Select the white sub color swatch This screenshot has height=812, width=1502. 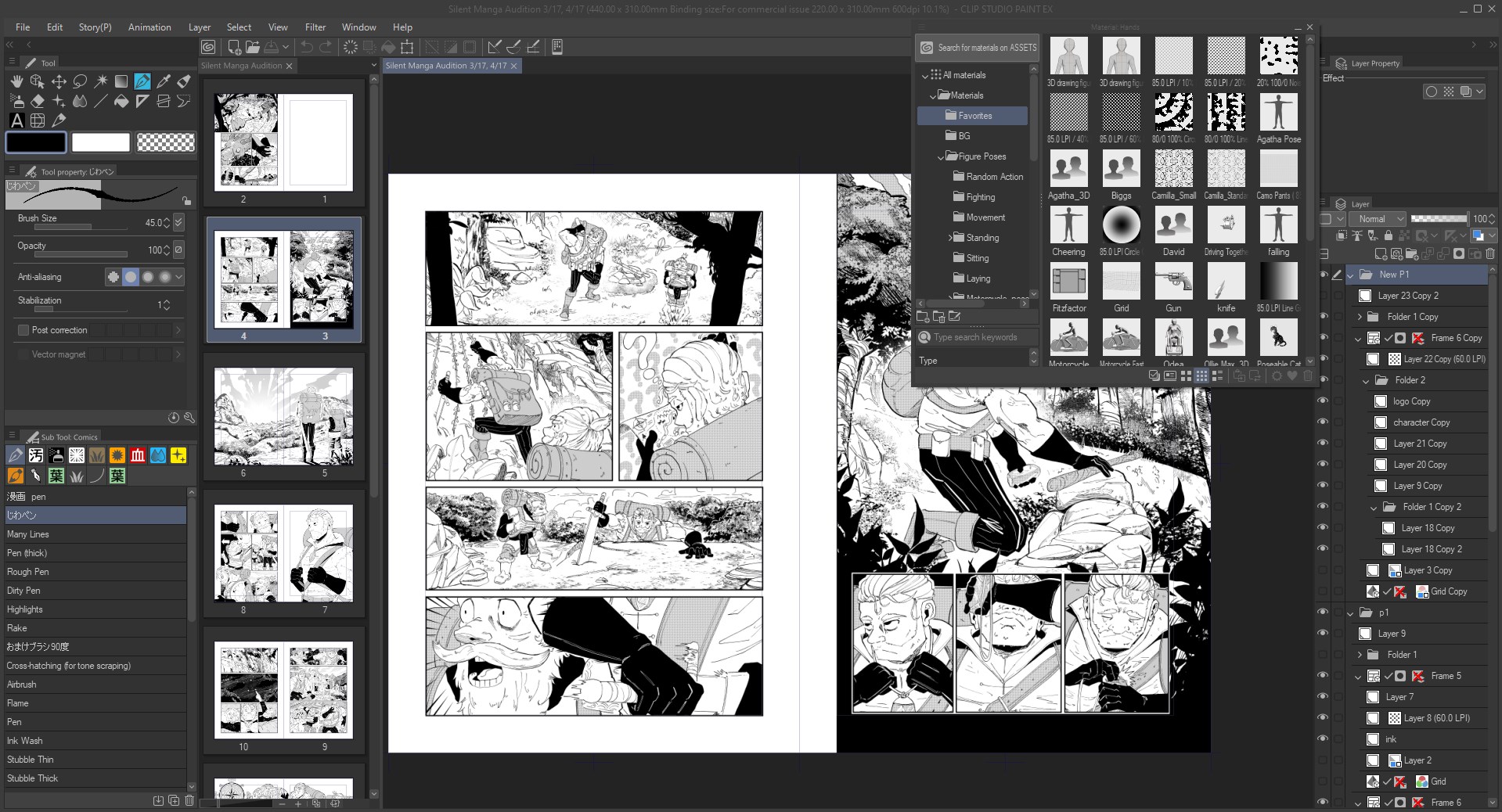pyautogui.click(x=101, y=142)
